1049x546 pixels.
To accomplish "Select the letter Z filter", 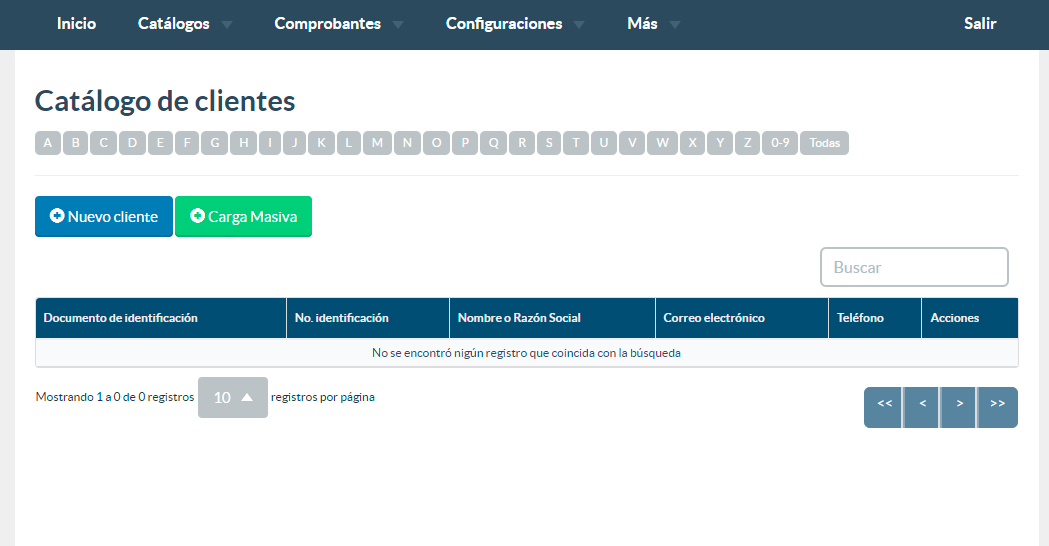I will point(747,143).
